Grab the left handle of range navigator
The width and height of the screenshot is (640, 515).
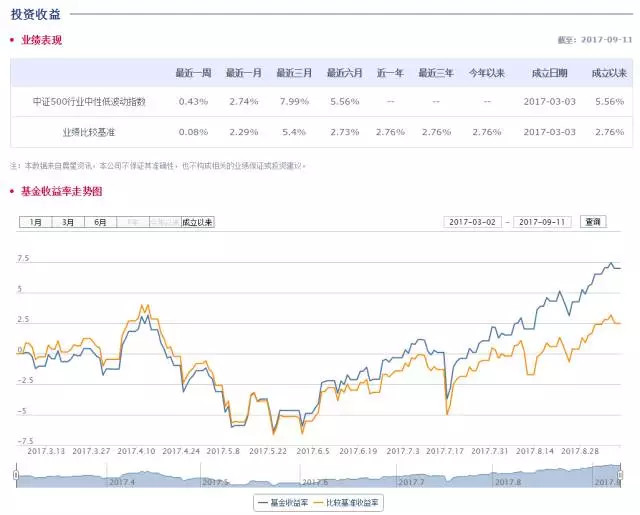[x=16, y=475]
